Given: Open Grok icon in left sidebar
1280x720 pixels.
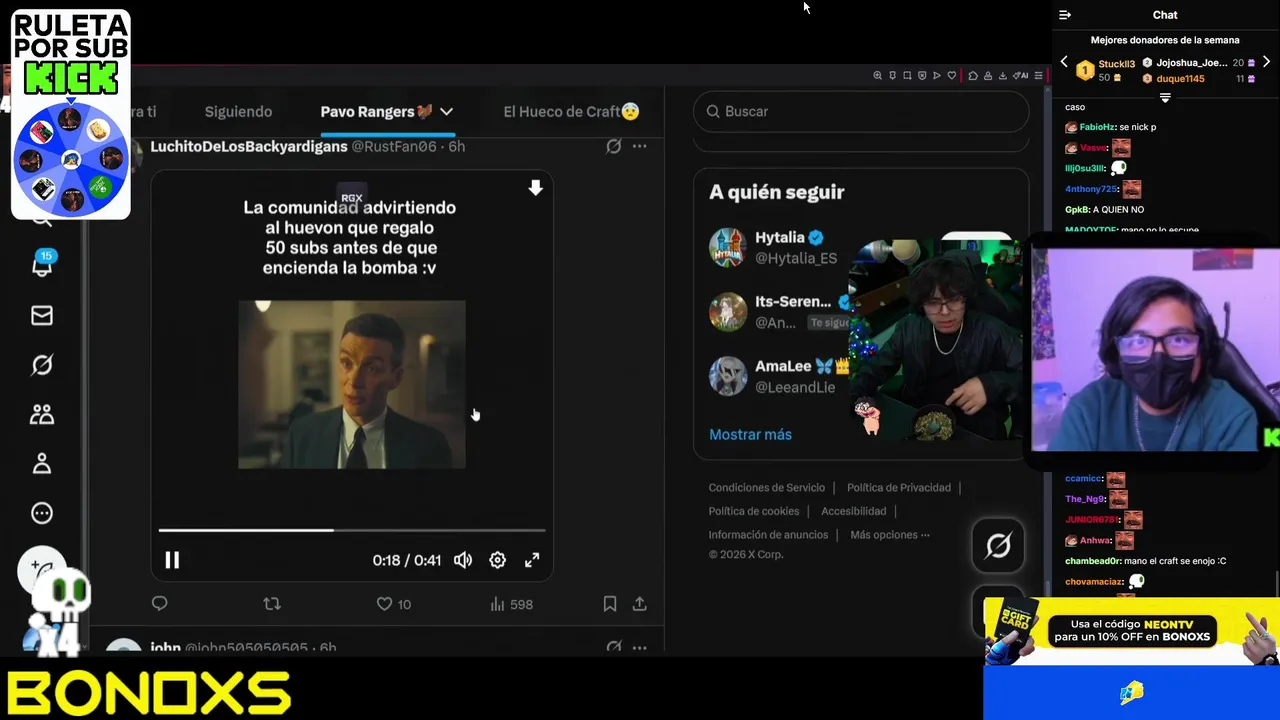Looking at the screenshot, I should [42, 365].
